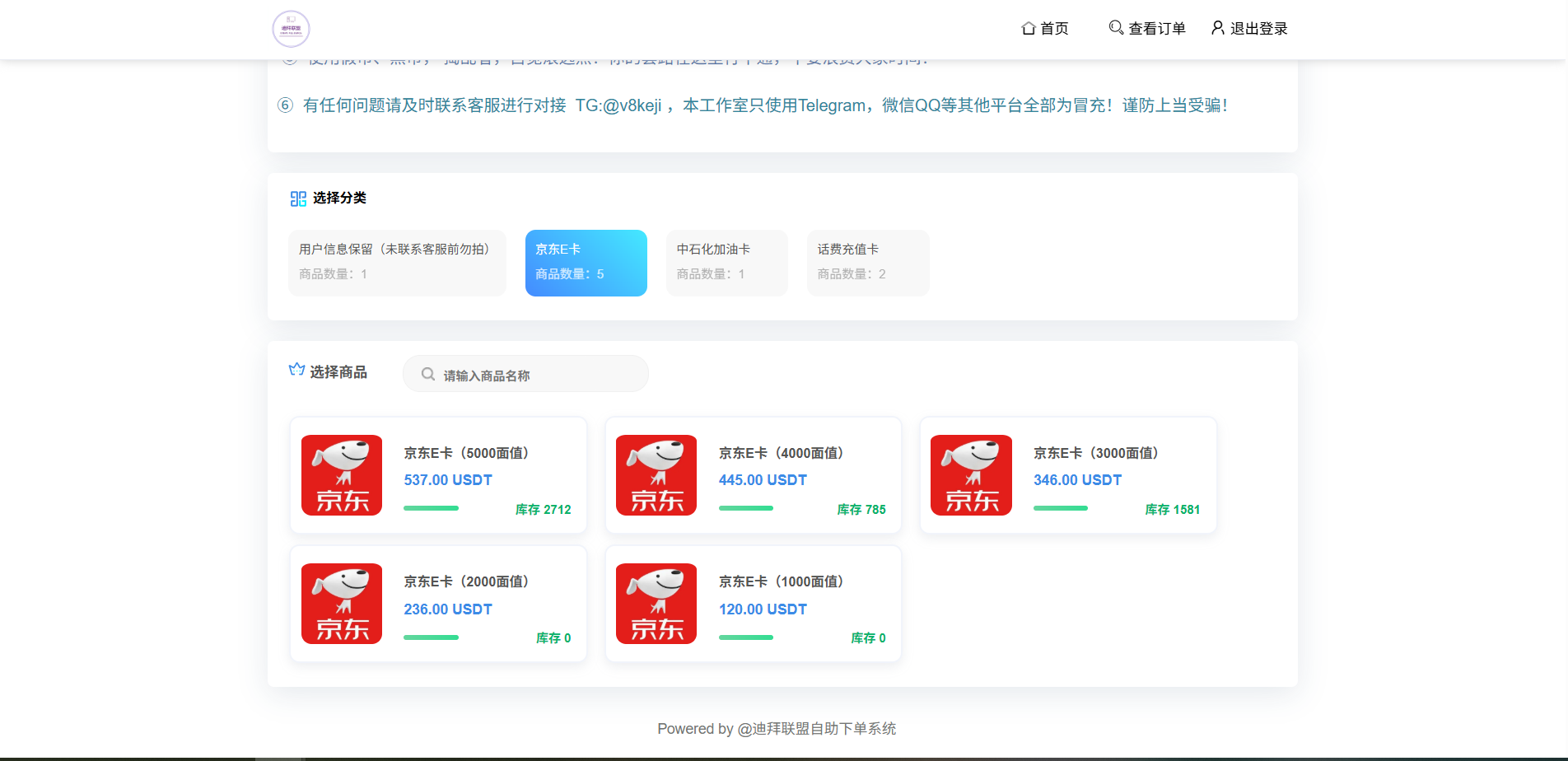Screen dimensions: 1568x761
Task: Click the JD logo of 2000面值 card
Action: pos(342,604)
